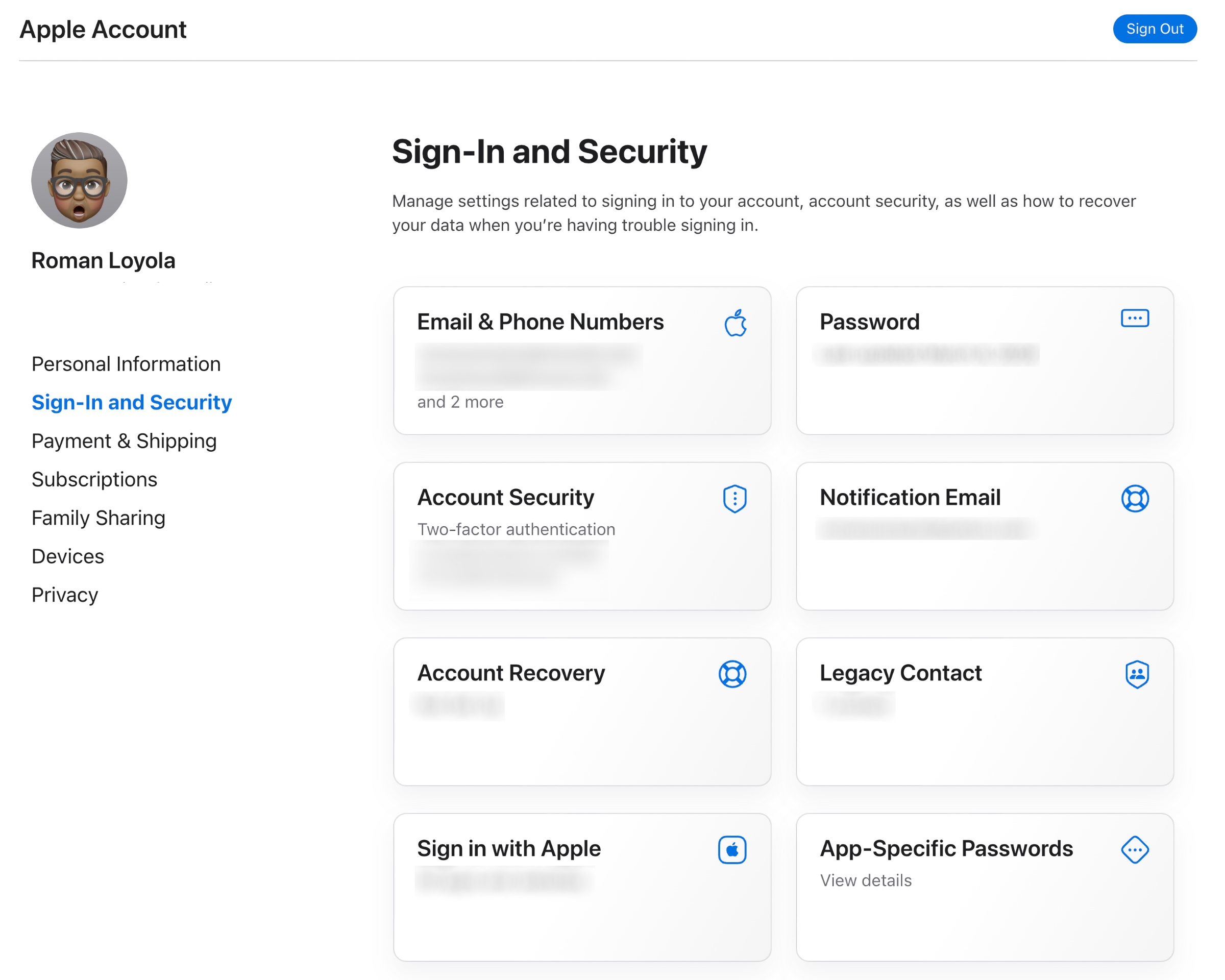
Task: Go to Payment & Shipping settings
Action: (x=124, y=441)
